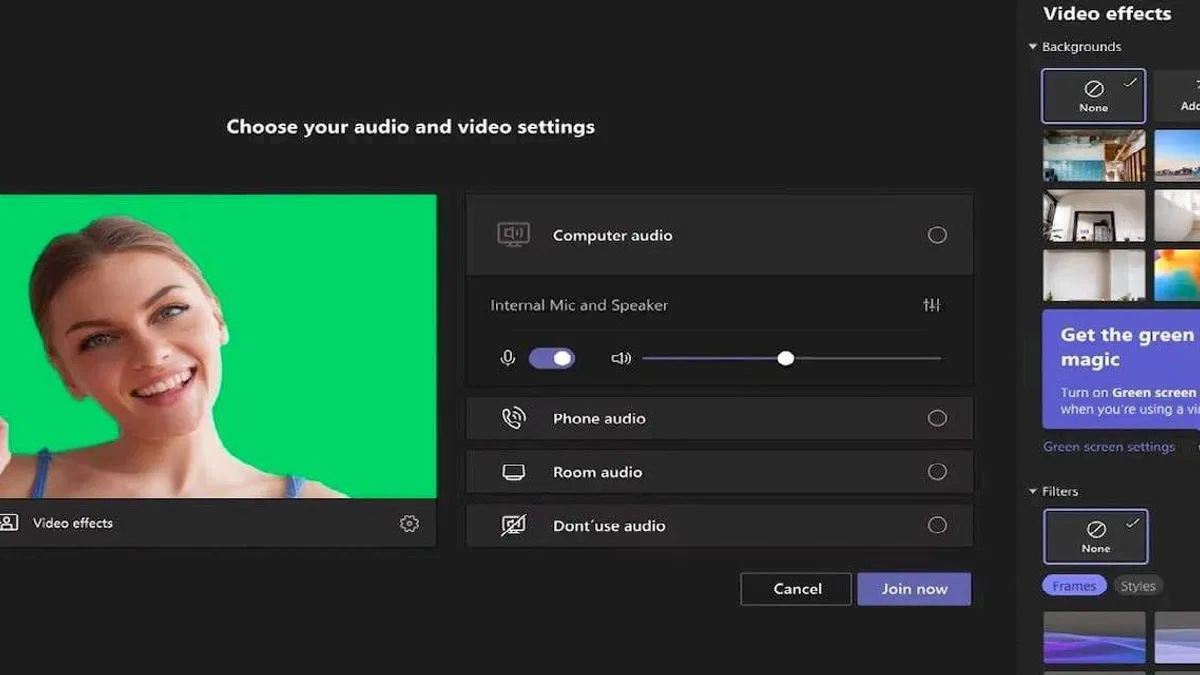Click the Video effects icon under preview
The image size is (1200, 675).
8,522
